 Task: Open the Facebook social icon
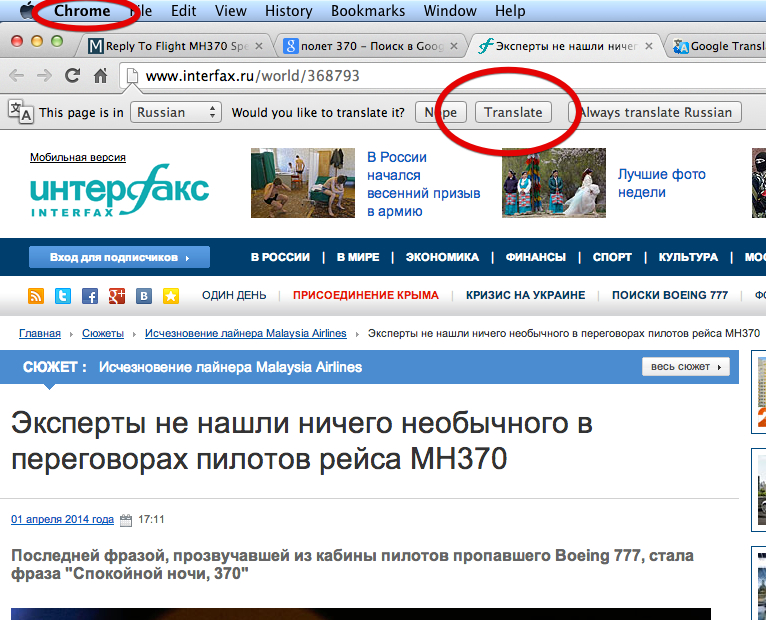pos(90,296)
